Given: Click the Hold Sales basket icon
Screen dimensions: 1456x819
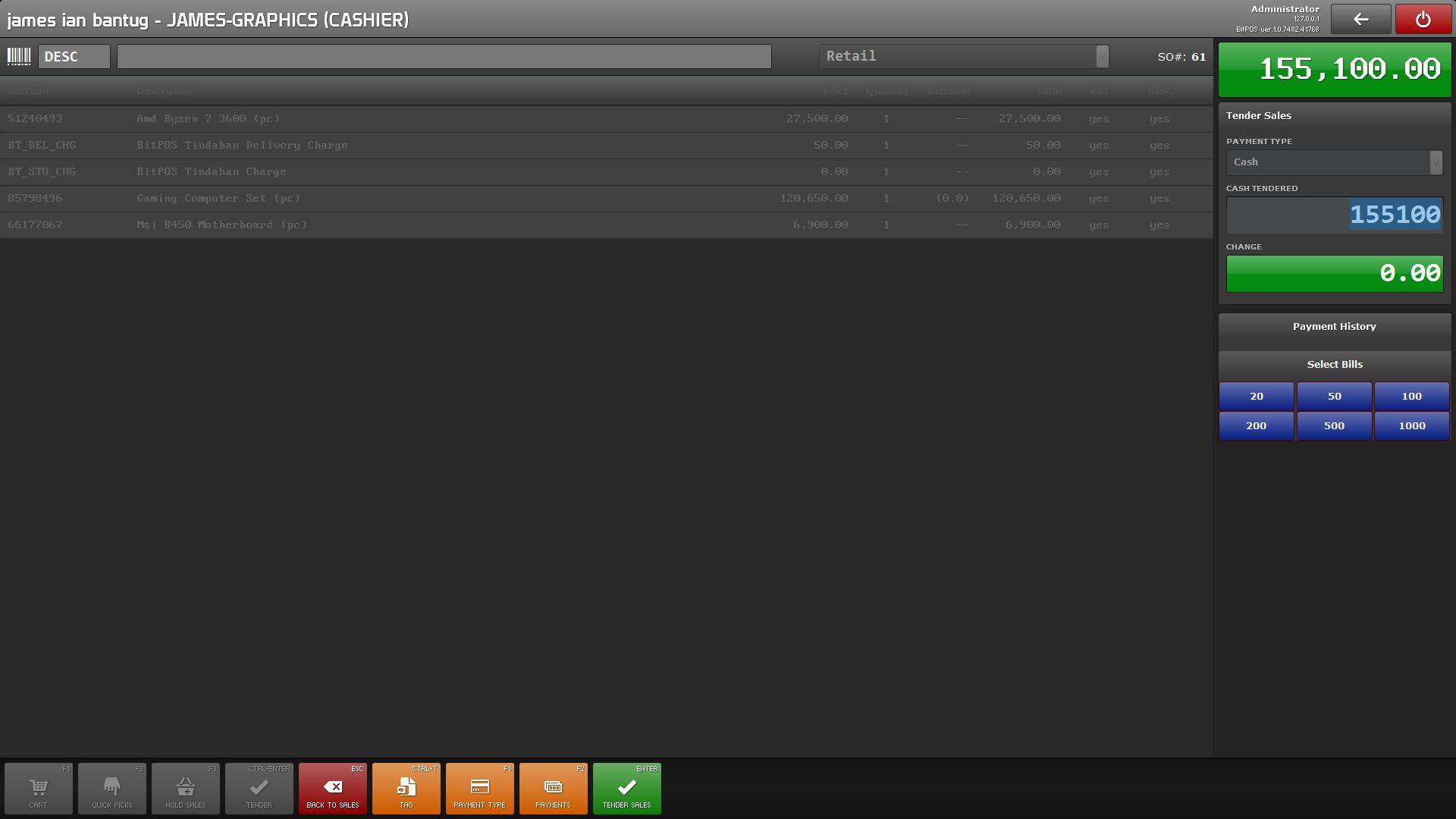Looking at the screenshot, I should click(186, 787).
